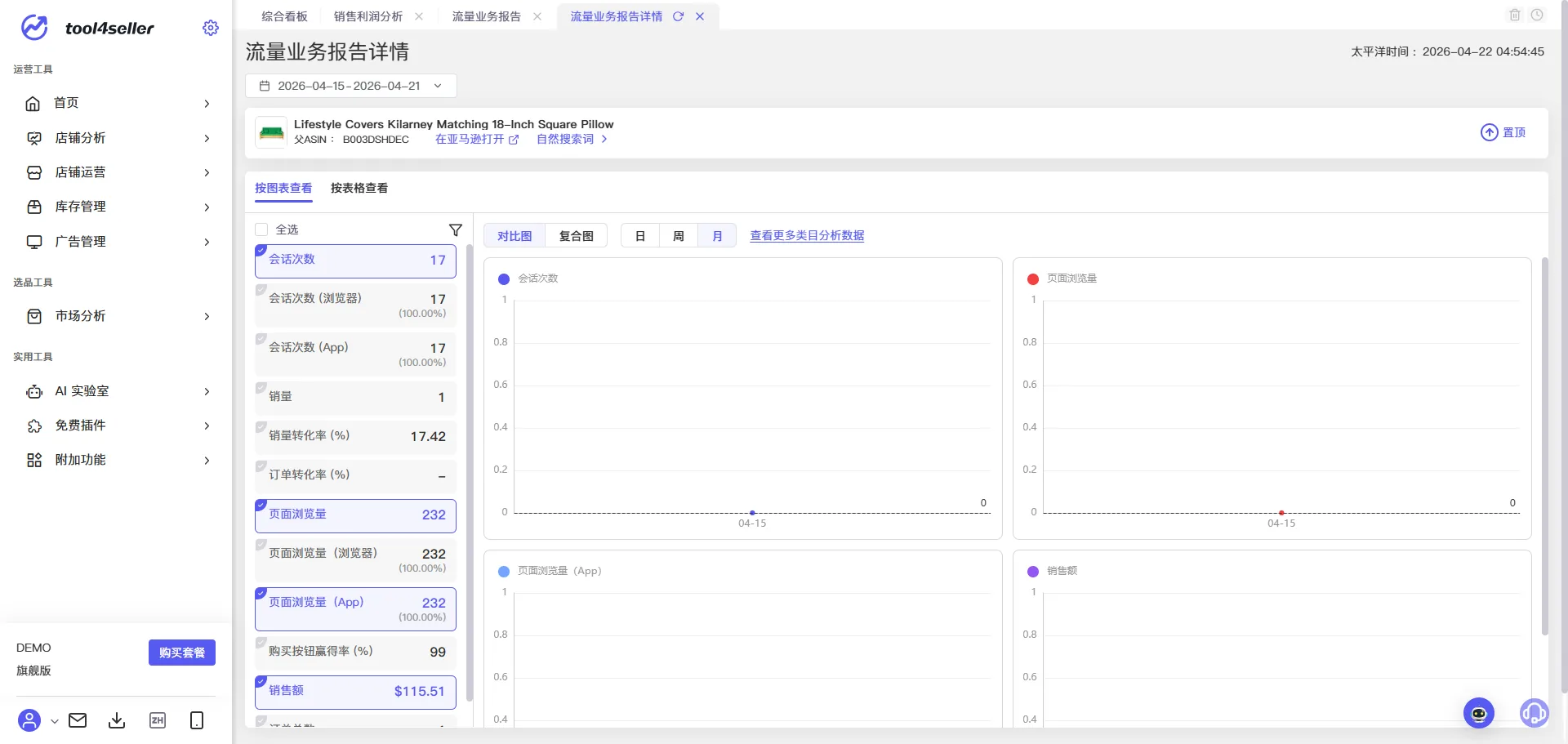Click the 市场分析 bag icon
The width and height of the screenshot is (1568, 744).
(34, 316)
